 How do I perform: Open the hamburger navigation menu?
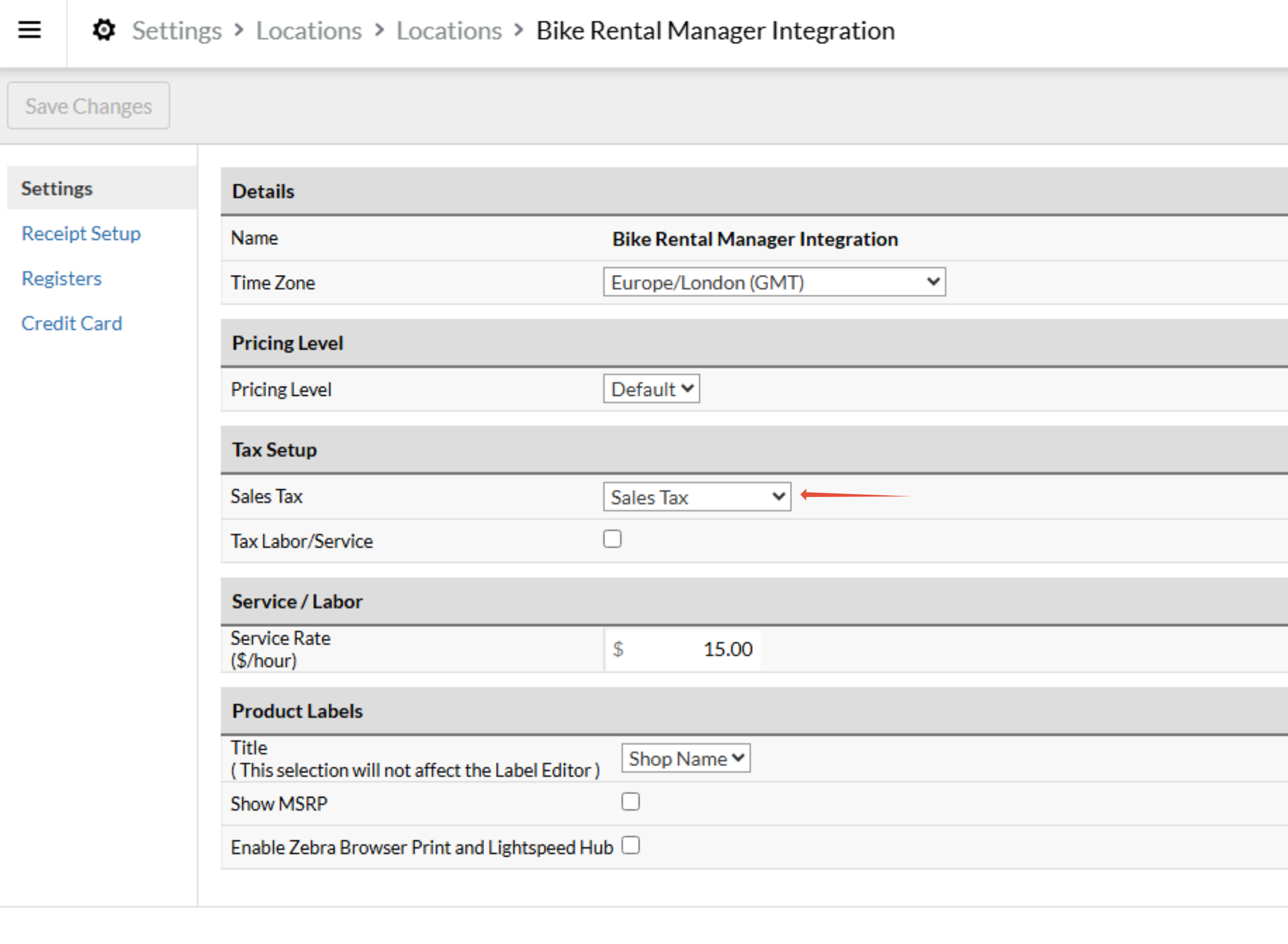click(x=29, y=30)
